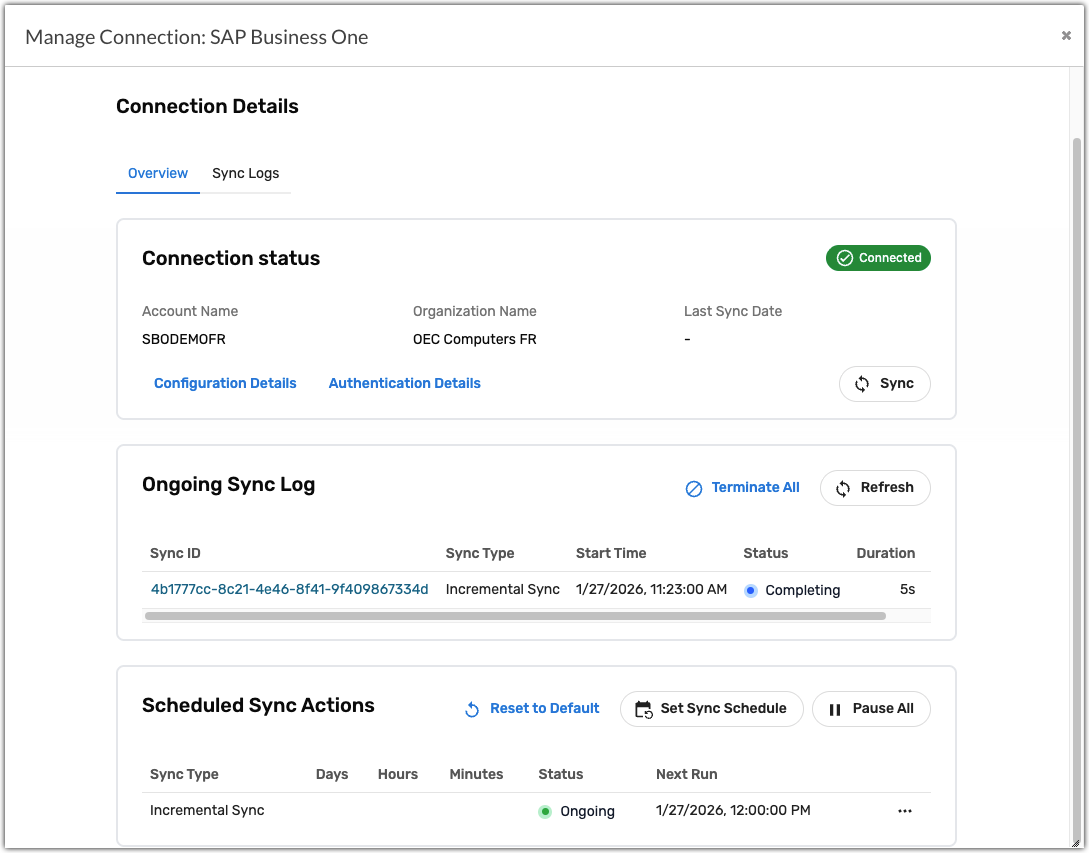The image size is (1089, 853).
Task: Click the resize grip at dialog corner
Action: (1076, 843)
